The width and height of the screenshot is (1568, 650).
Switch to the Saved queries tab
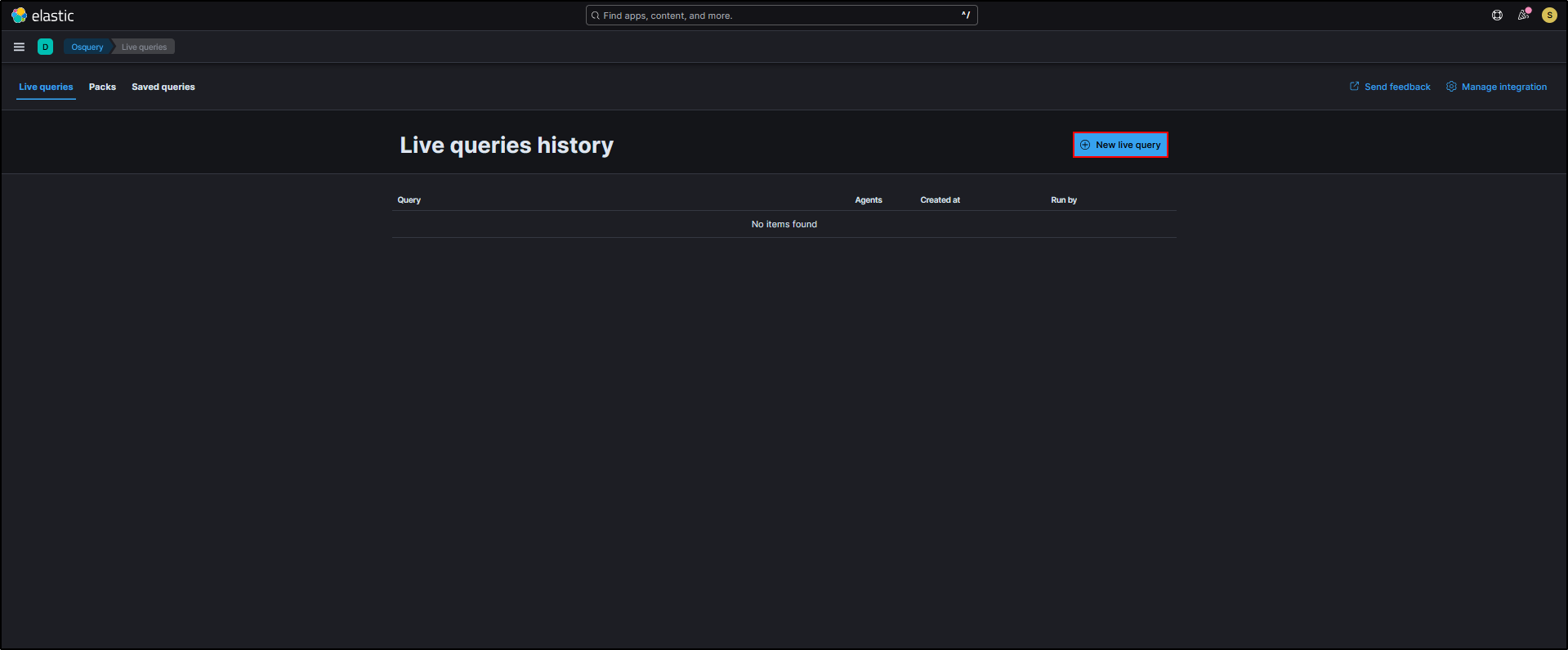coord(163,87)
